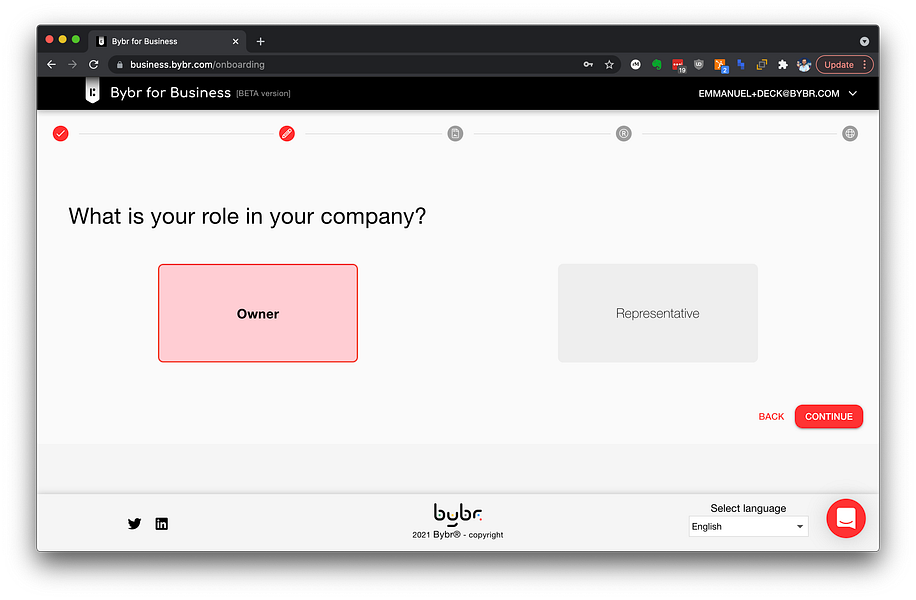Click CONTINUE to proceed
The image size is (916, 600).
[x=829, y=416]
